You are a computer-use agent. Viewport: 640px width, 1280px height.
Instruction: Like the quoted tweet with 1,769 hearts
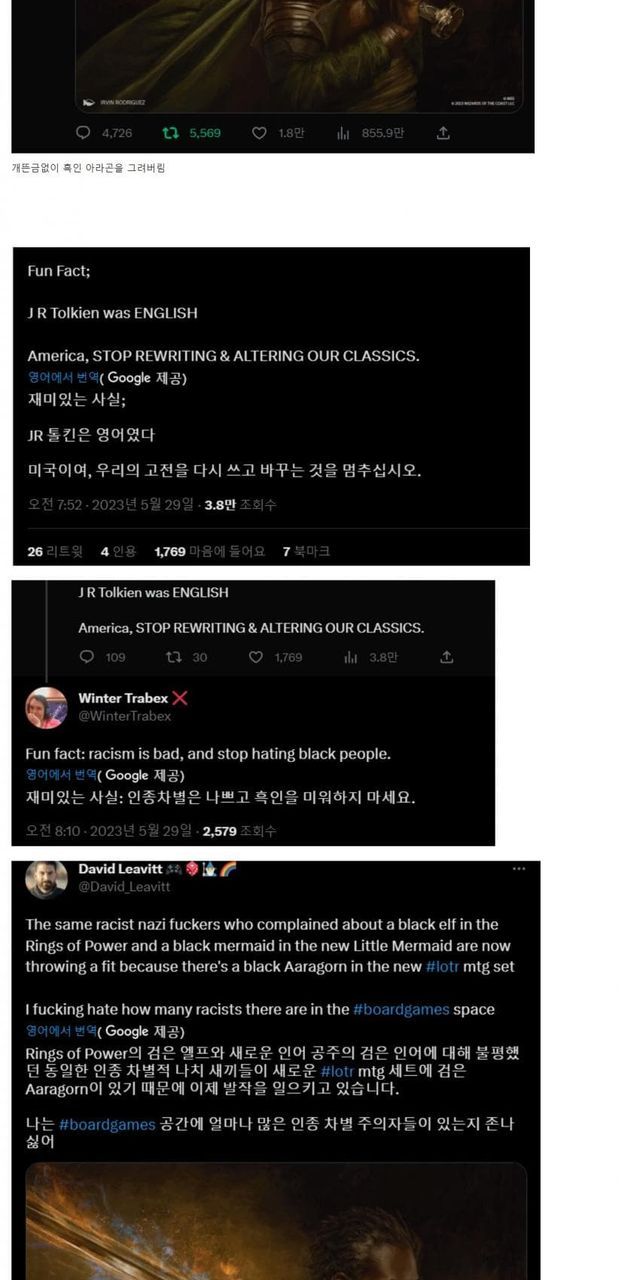[256, 657]
